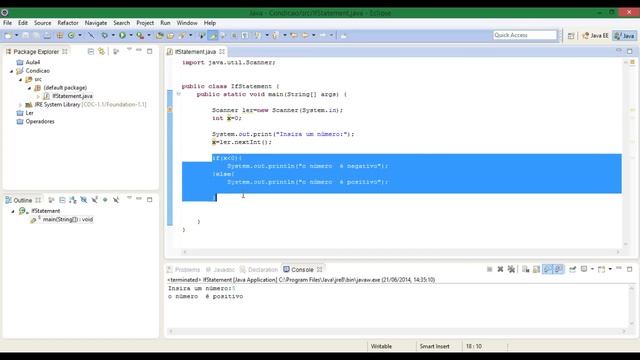Switch to Java perspective
640x360 pixels.
tap(624, 36)
